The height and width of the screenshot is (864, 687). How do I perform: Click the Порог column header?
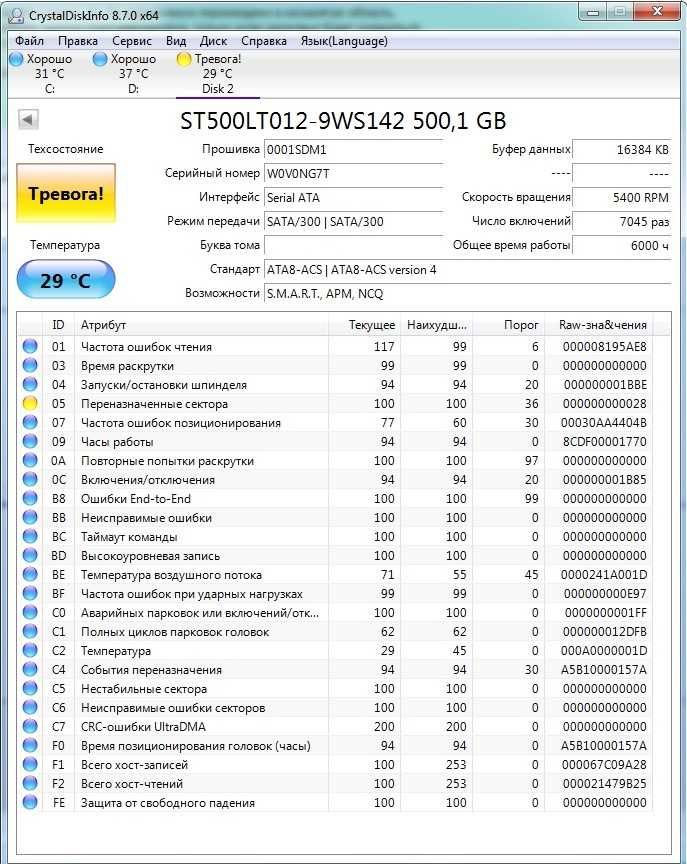[509, 325]
